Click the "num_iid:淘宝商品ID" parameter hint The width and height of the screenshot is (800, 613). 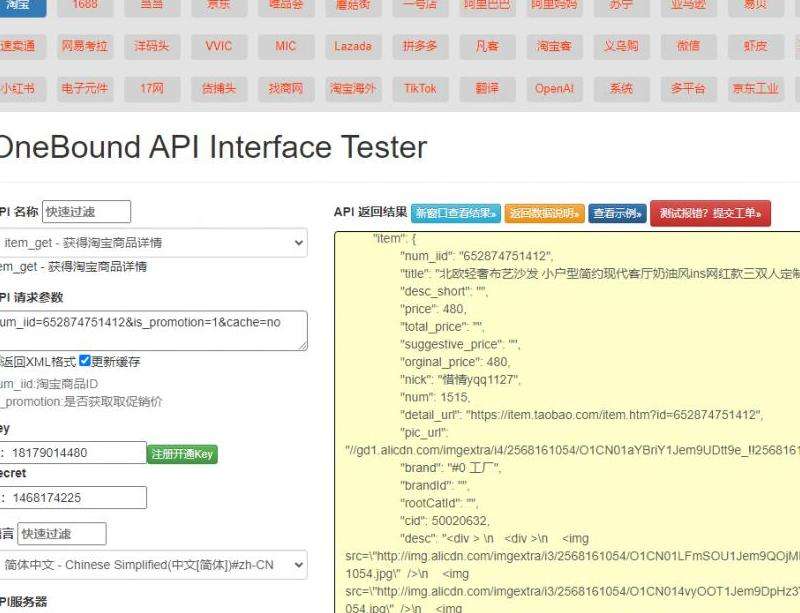[49, 384]
